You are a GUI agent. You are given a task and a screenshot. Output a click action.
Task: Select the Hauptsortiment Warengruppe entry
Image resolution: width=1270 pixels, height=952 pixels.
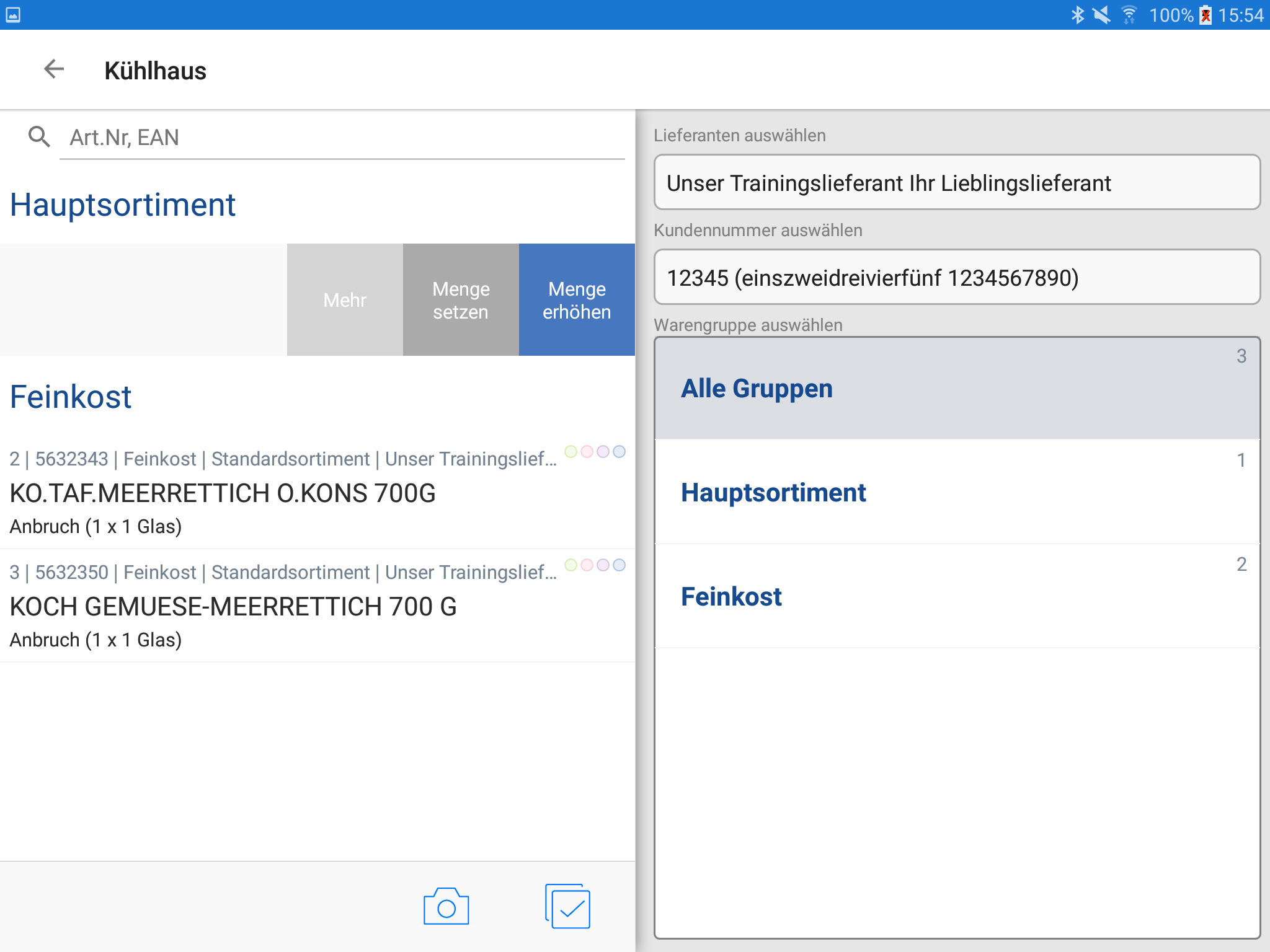point(956,493)
